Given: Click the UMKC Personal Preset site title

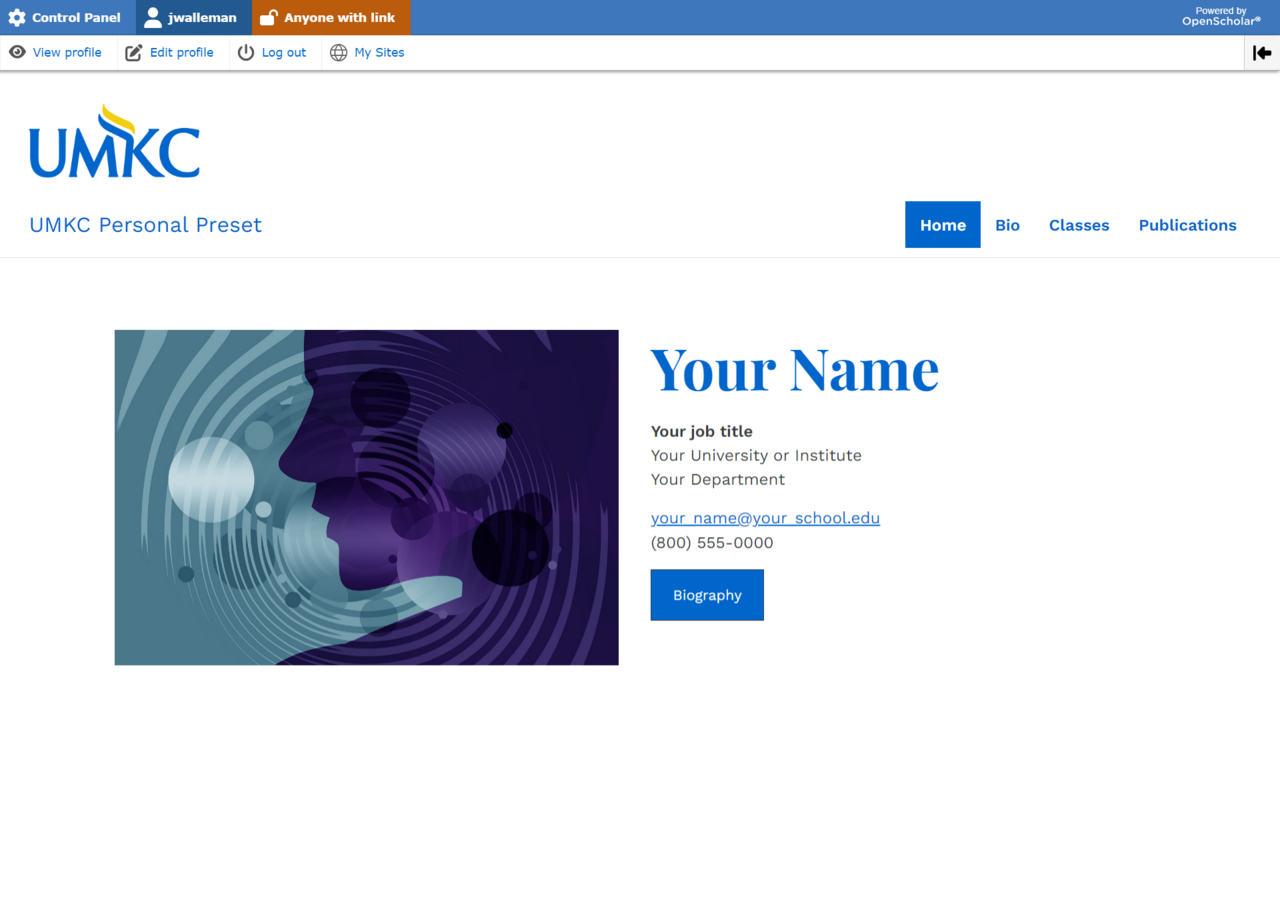Looking at the screenshot, I should pyautogui.click(x=146, y=225).
